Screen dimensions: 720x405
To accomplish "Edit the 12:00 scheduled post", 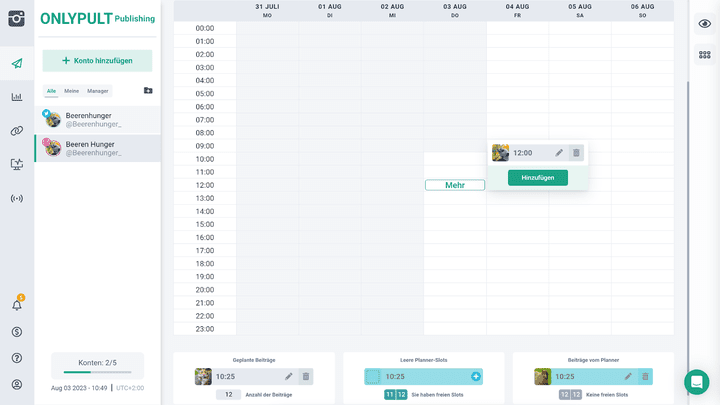I will (559, 153).
